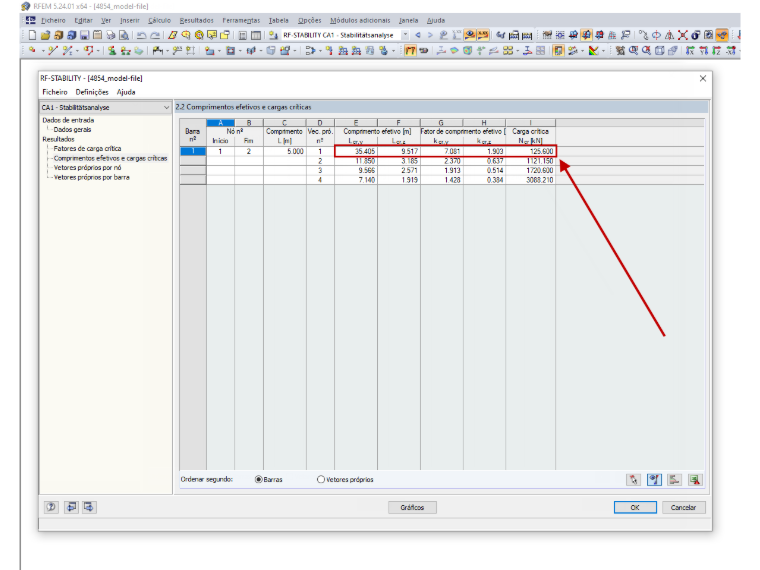
Task: Open the Tabela menu
Action: pyautogui.click(x=279, y=20)
